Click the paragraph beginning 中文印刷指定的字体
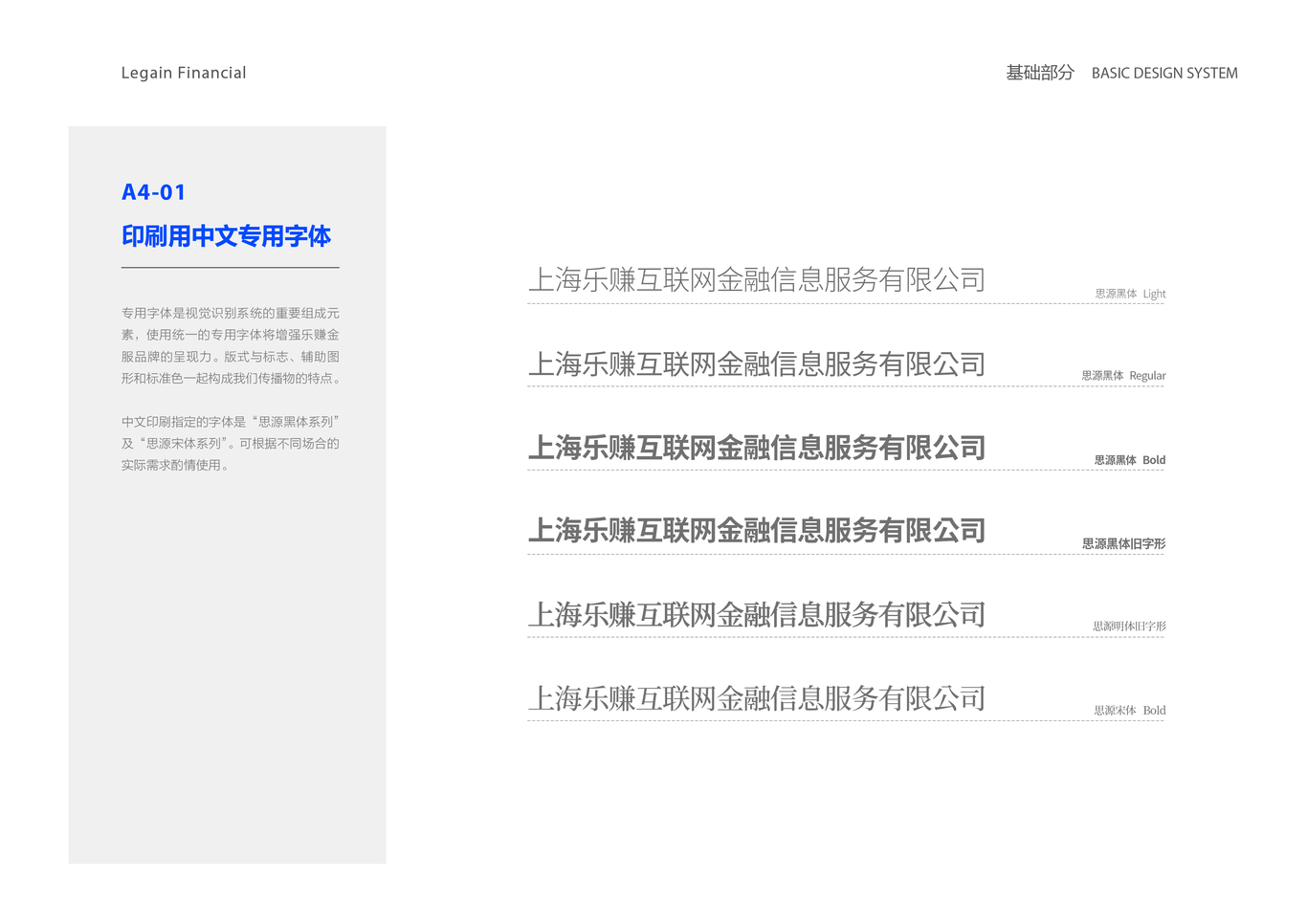Image resolution: width=1307 pixels, height=924 pixels. [231, 443]
